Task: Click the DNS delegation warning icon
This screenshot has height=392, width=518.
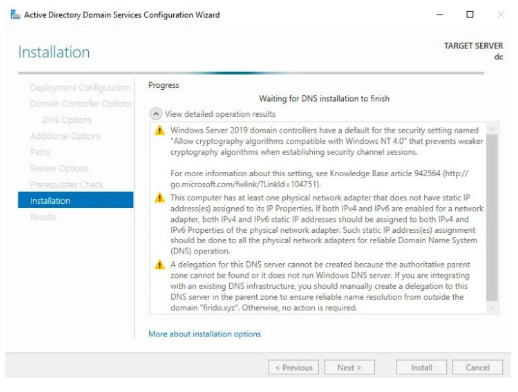Action: (160, 265)
